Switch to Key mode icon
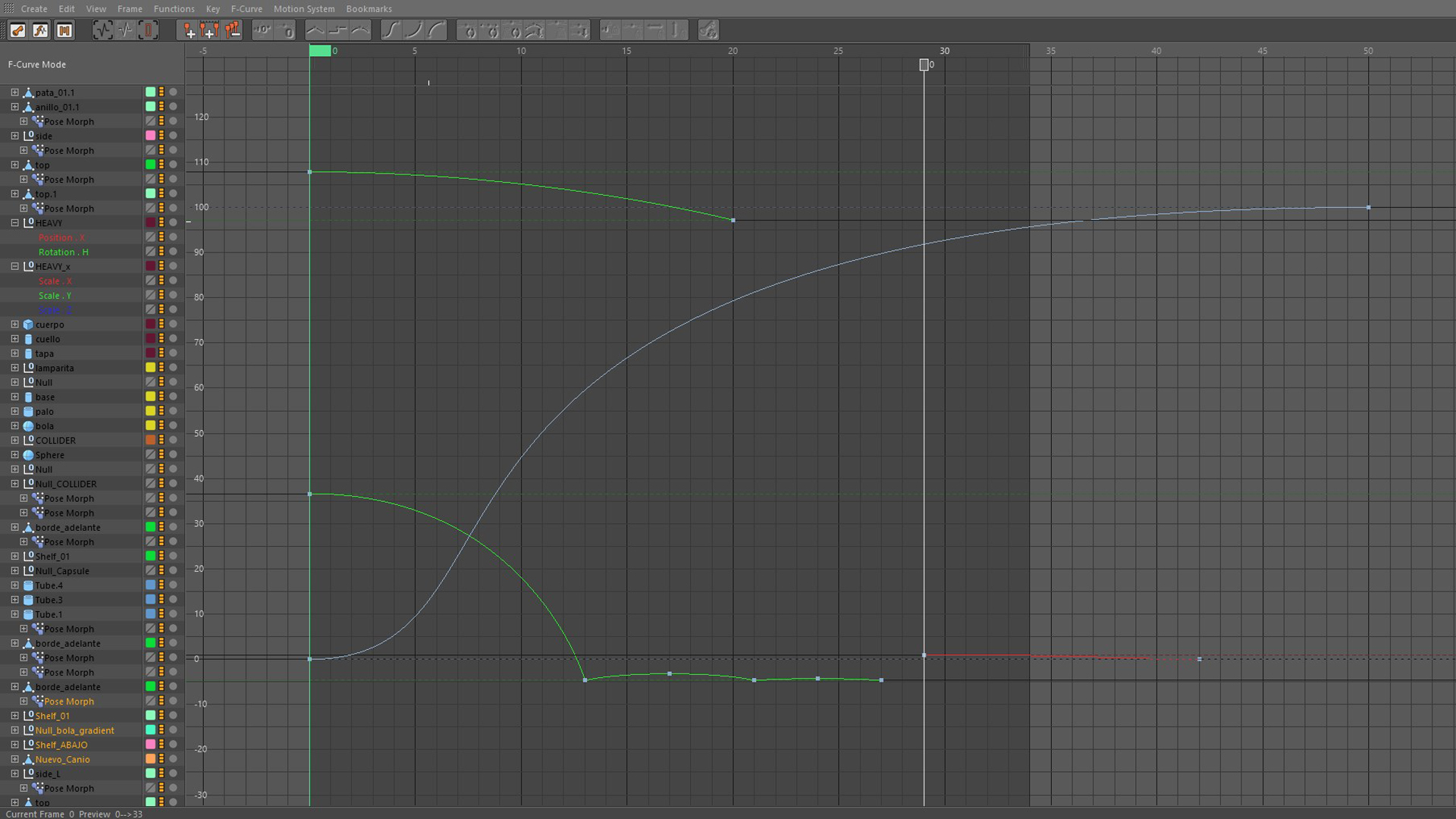Image resolution: width=1456 pixels, height=819 pixels. pos(17,30)
